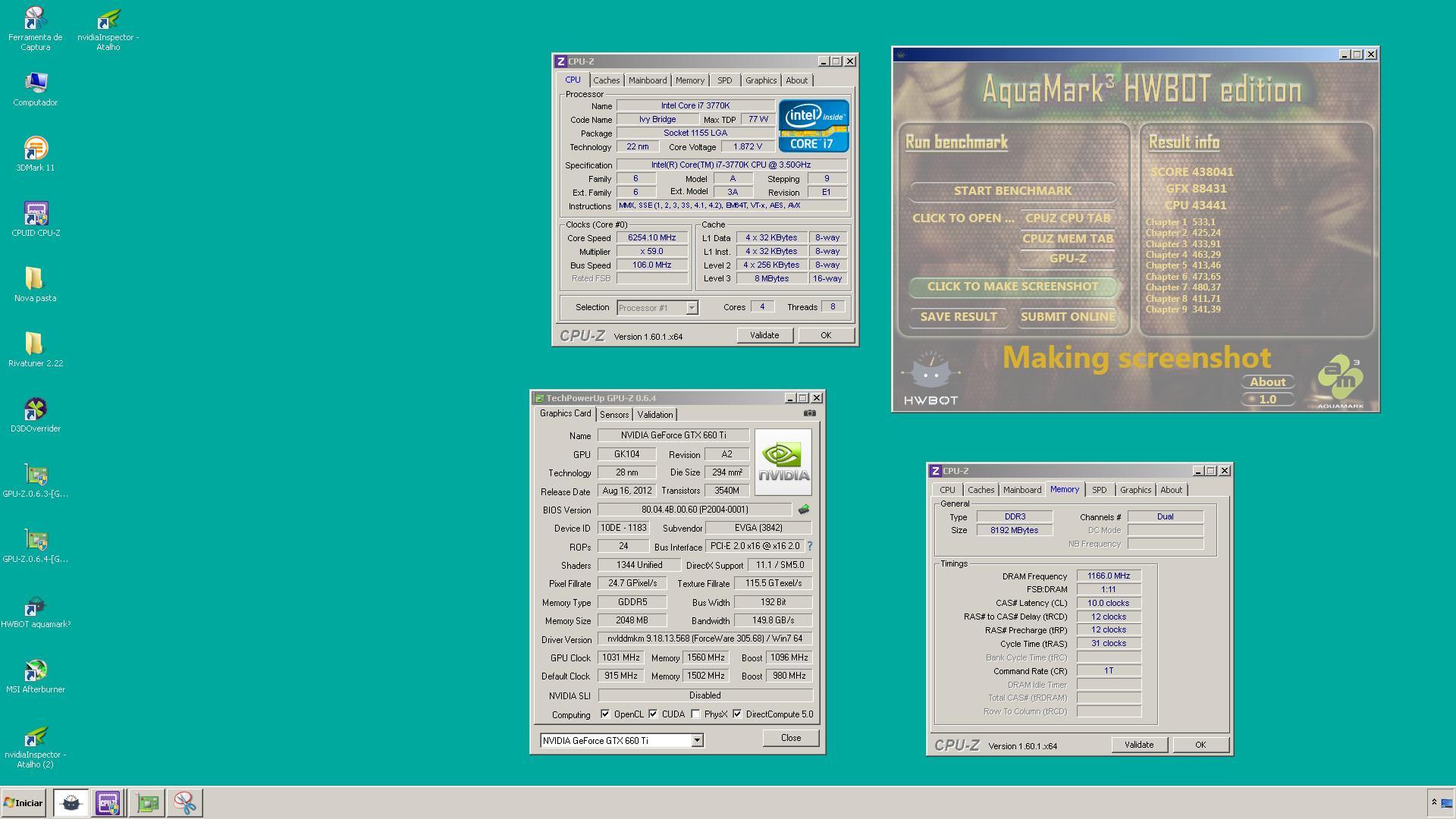Launch MSI Afterburner desktop shortcut
The width and height of the screenshot is (1456, 819).
point(35,676)
